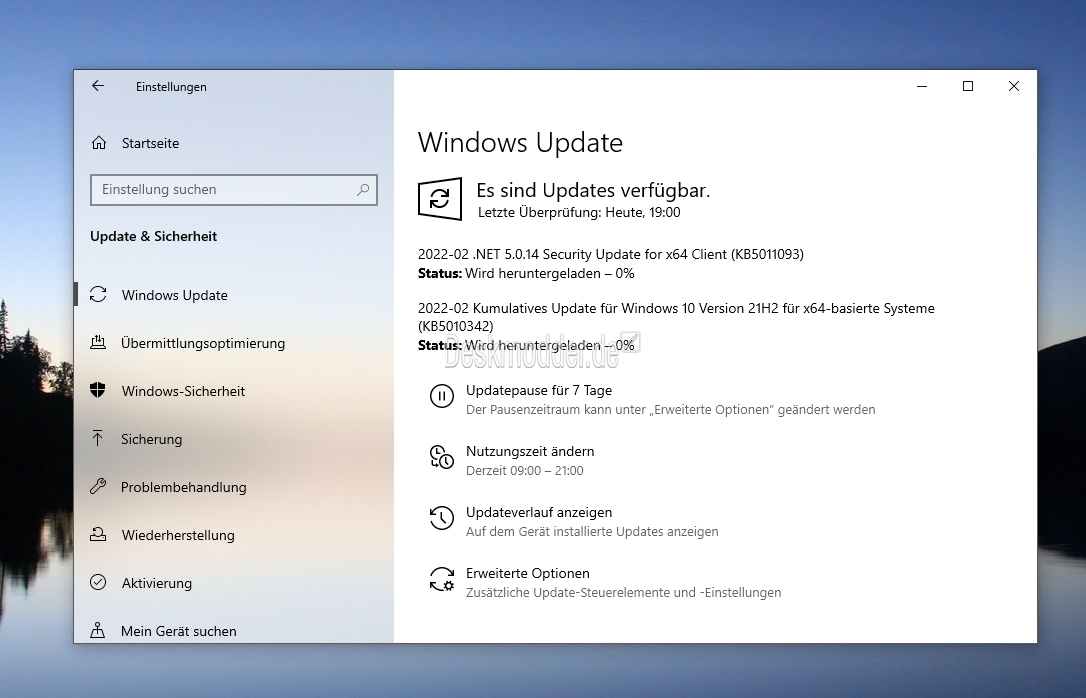Click the Update & Sicherheit section heading
The width and height of the screenshot is (1086, 698).
click(x=153, y=236)
